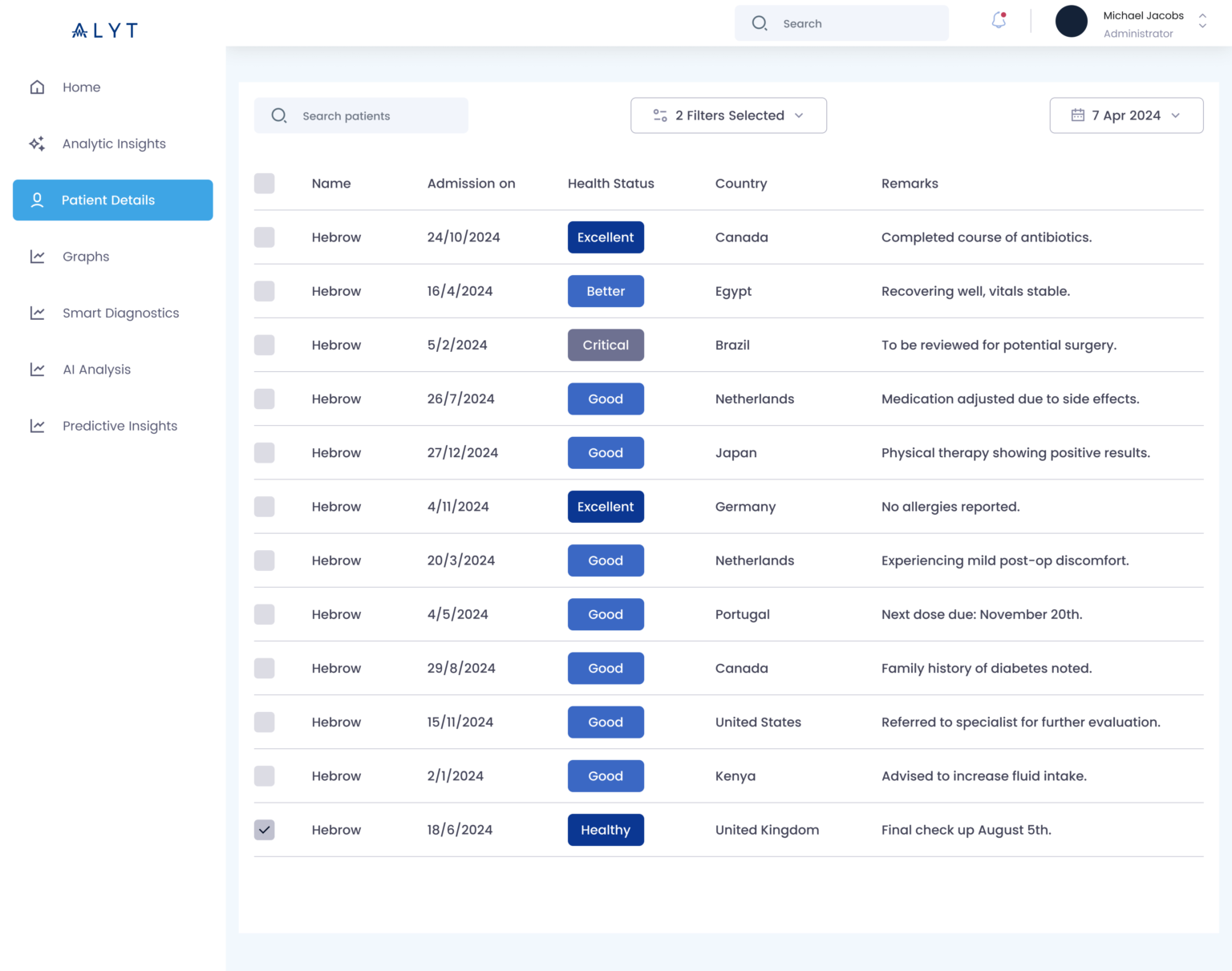Go to AI Analysis in sidebar

pyautogui.click(x=97, y=370)
